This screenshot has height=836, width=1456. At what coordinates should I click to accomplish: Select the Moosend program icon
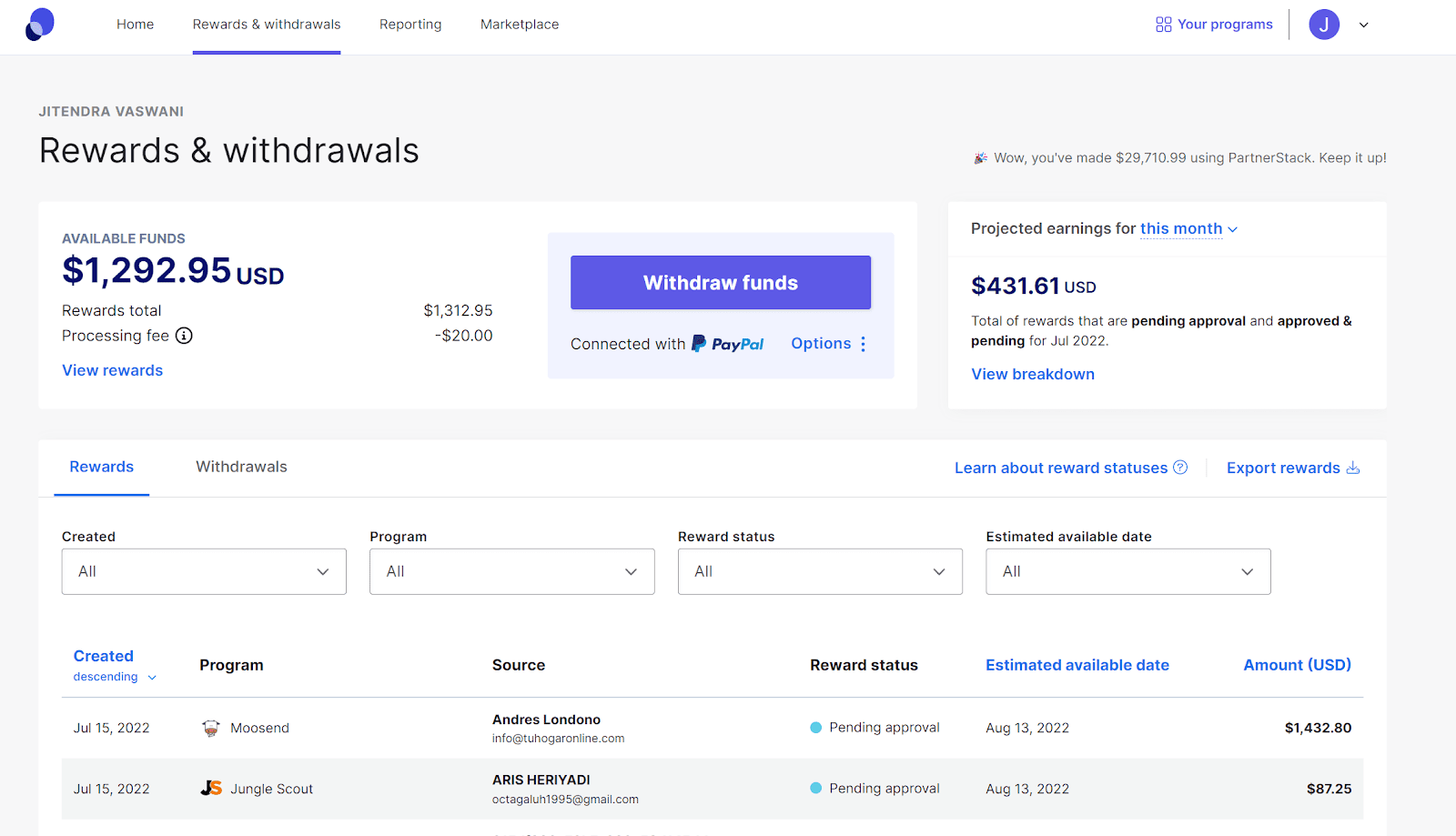210,727
